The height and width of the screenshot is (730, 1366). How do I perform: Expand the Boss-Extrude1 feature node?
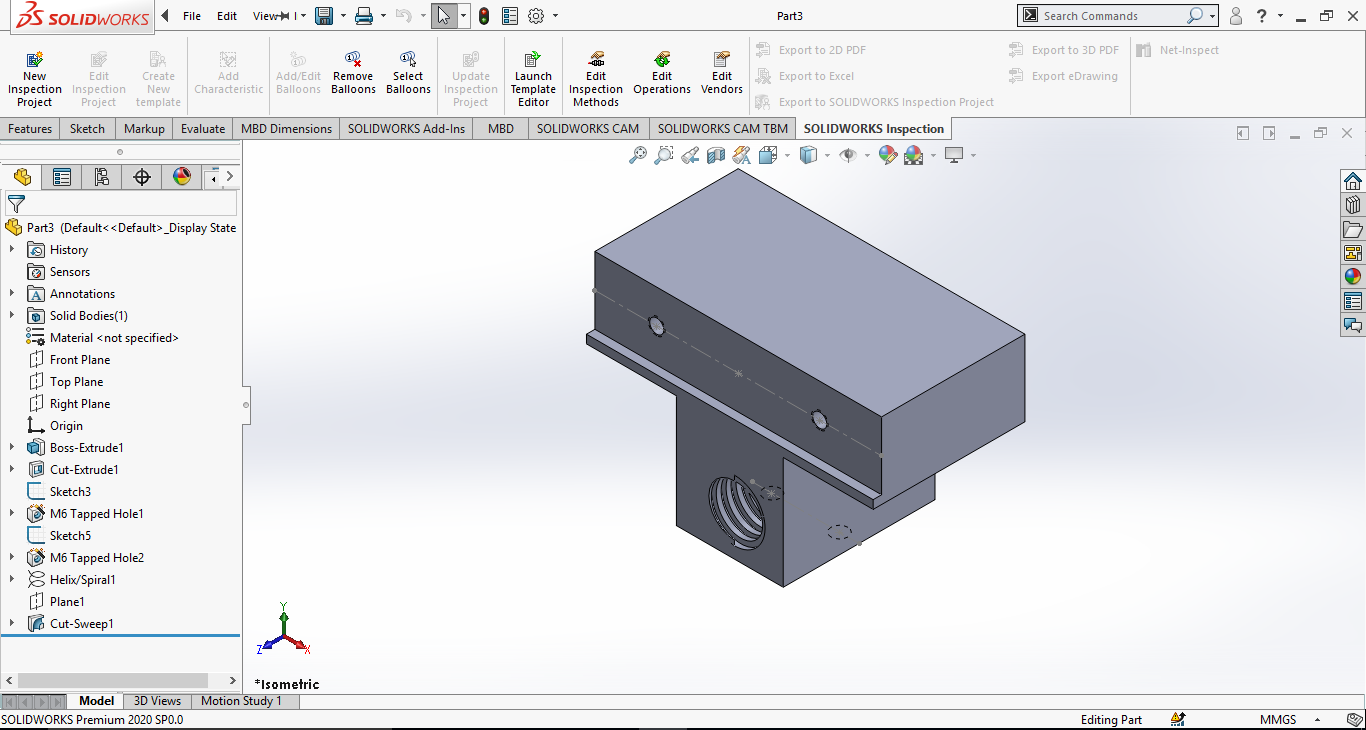click(x=12, y=448)
